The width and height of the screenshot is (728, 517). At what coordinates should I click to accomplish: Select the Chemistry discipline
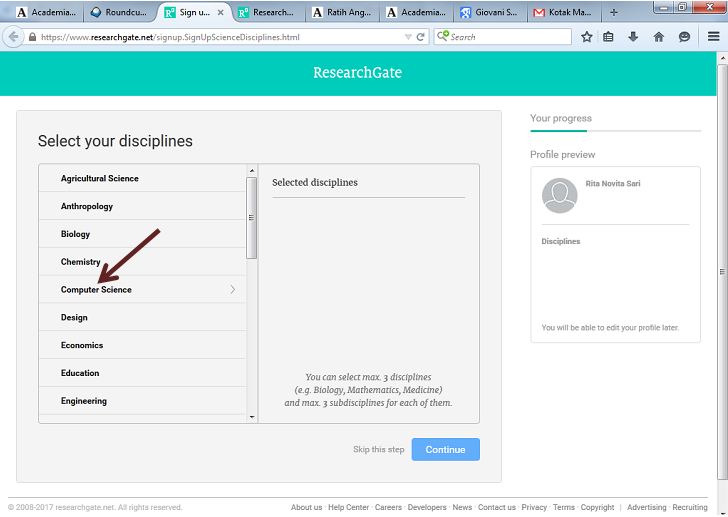tap(142, 262)
